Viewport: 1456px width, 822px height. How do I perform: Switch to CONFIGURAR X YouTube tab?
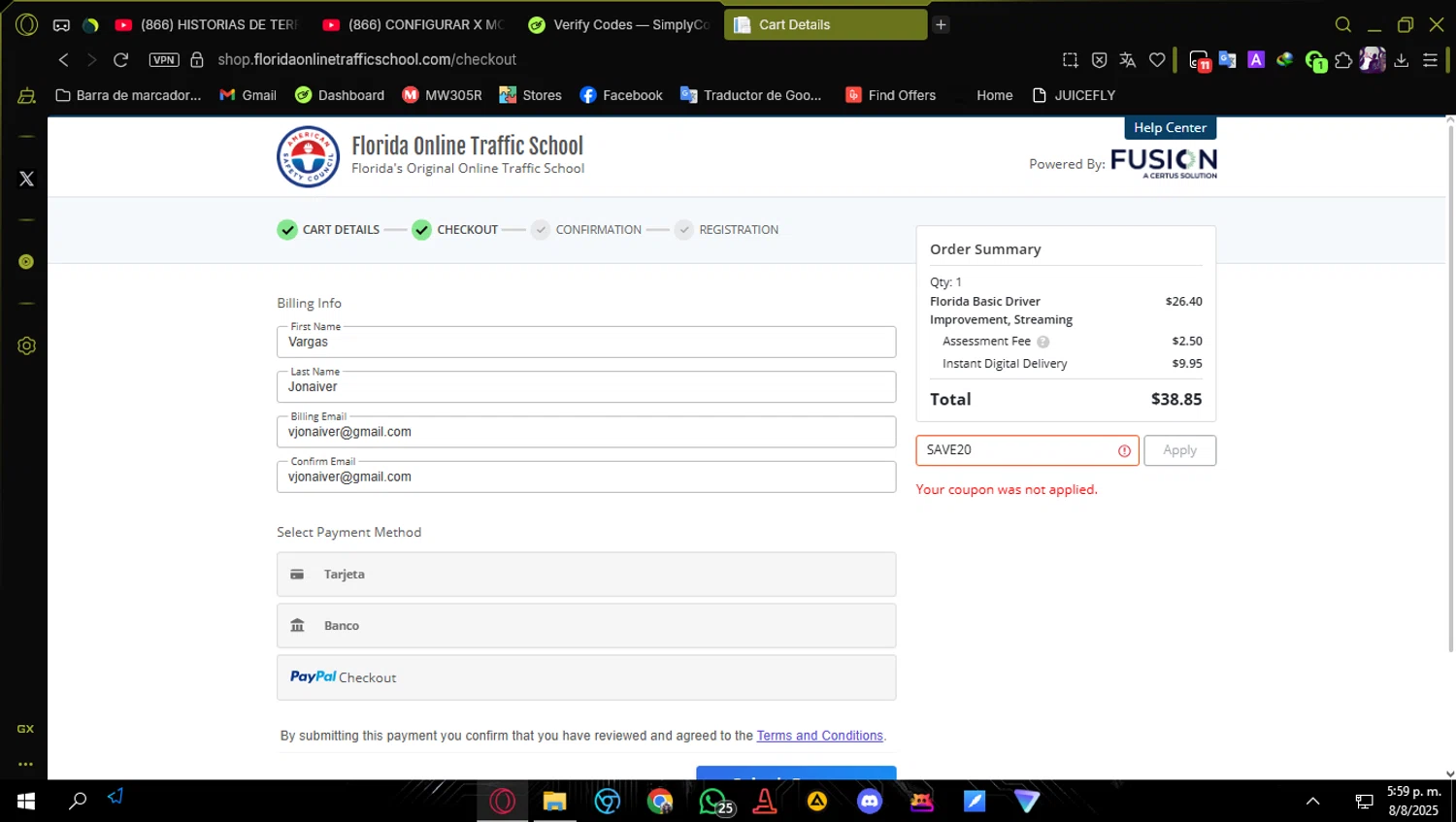(414, 25)
